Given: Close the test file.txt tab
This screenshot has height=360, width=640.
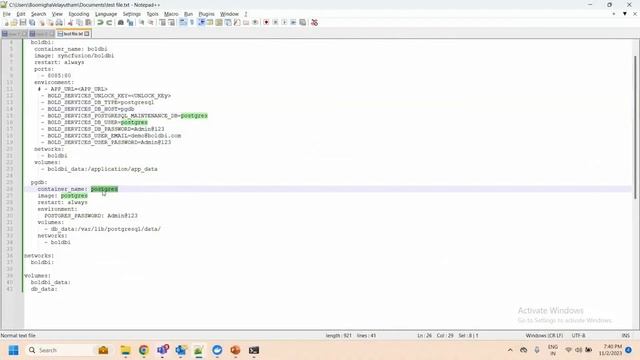Looking at the screenshot, I should point(87,34).
